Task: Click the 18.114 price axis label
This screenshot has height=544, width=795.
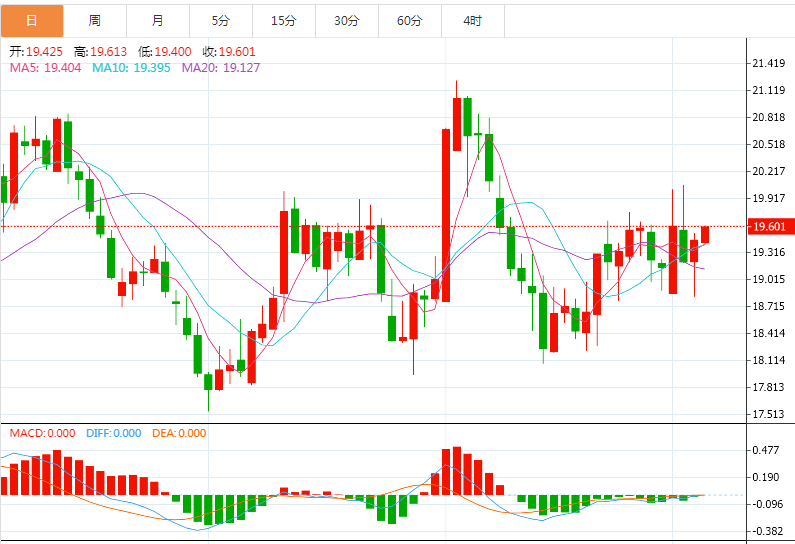Action: 769,360
